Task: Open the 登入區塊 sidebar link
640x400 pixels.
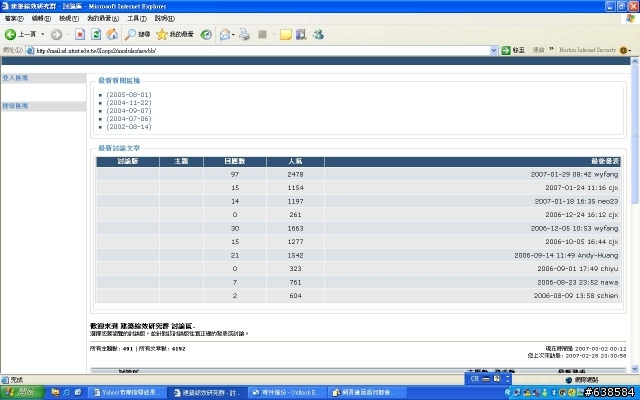Action: [15, 78]
